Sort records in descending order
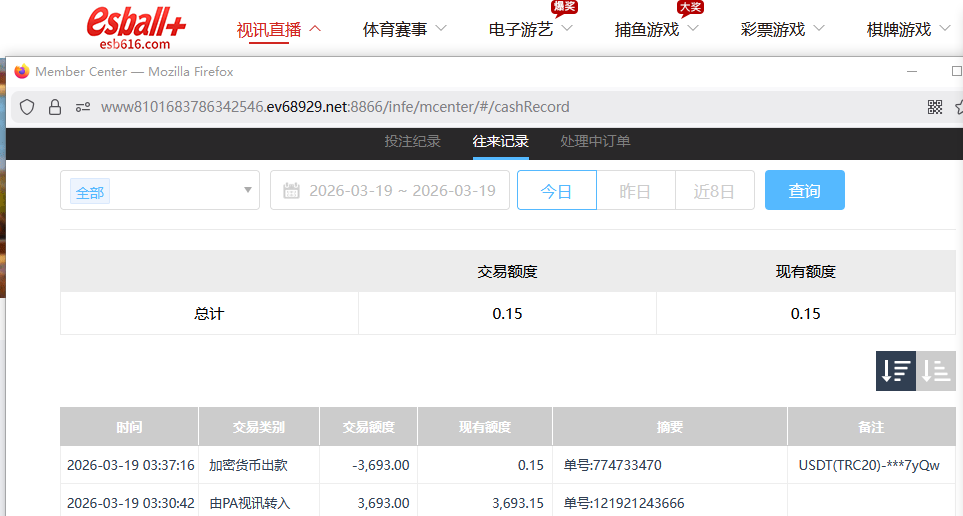 click(895, 371)
